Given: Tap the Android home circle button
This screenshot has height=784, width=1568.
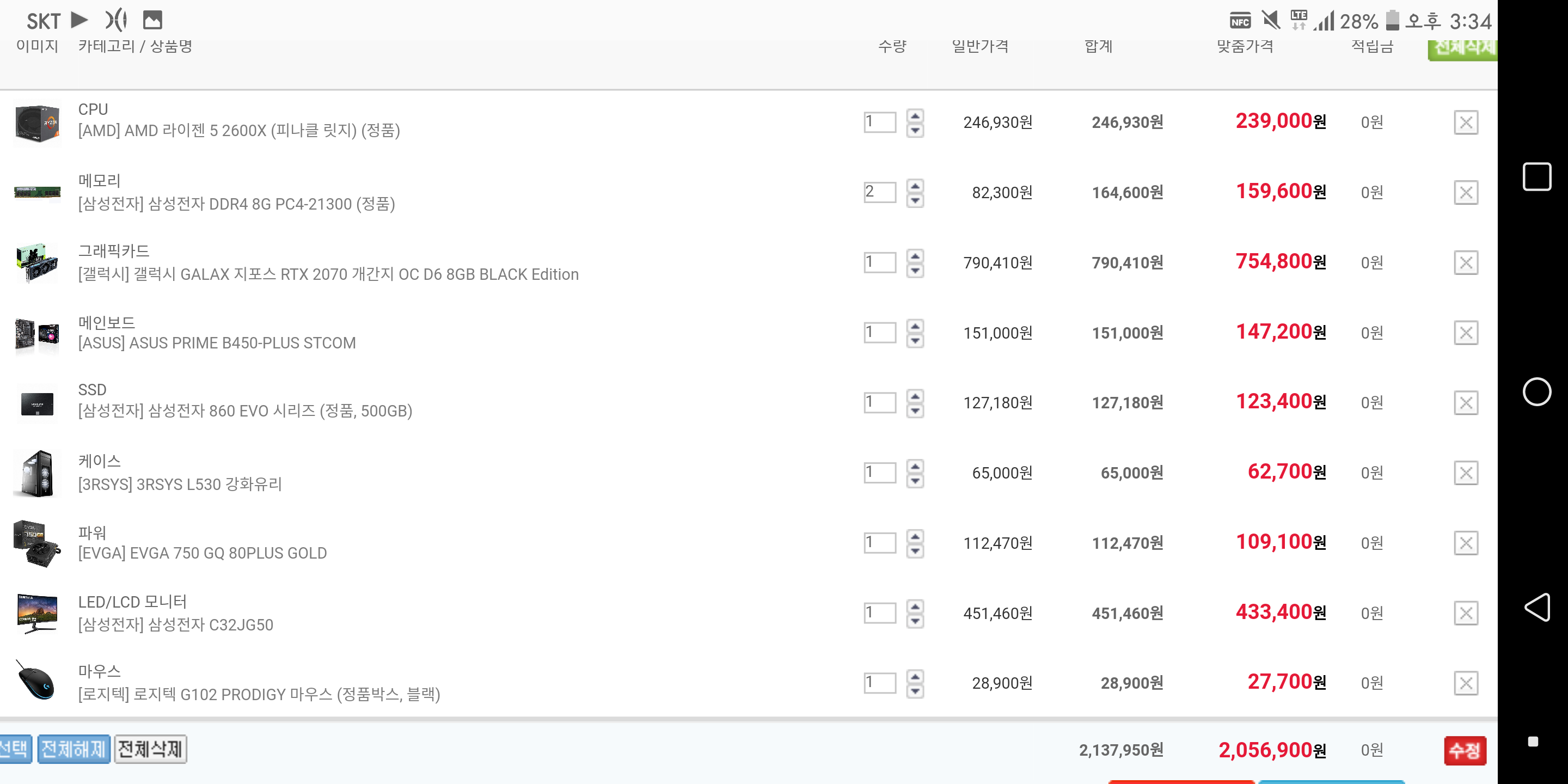Looking at the screenshot, I should [1536, 391].
